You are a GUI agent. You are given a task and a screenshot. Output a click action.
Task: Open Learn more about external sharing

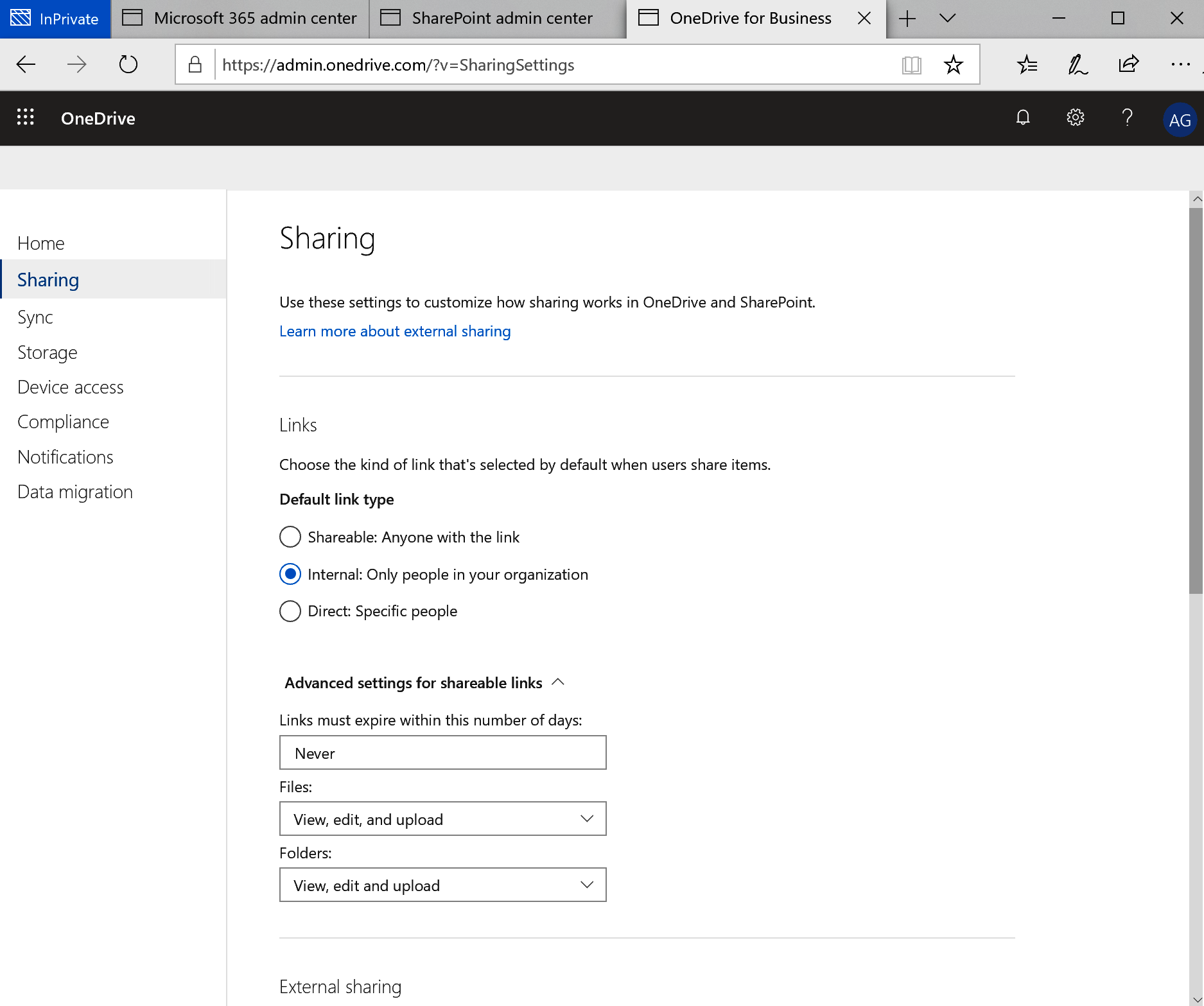click(395, 331)
